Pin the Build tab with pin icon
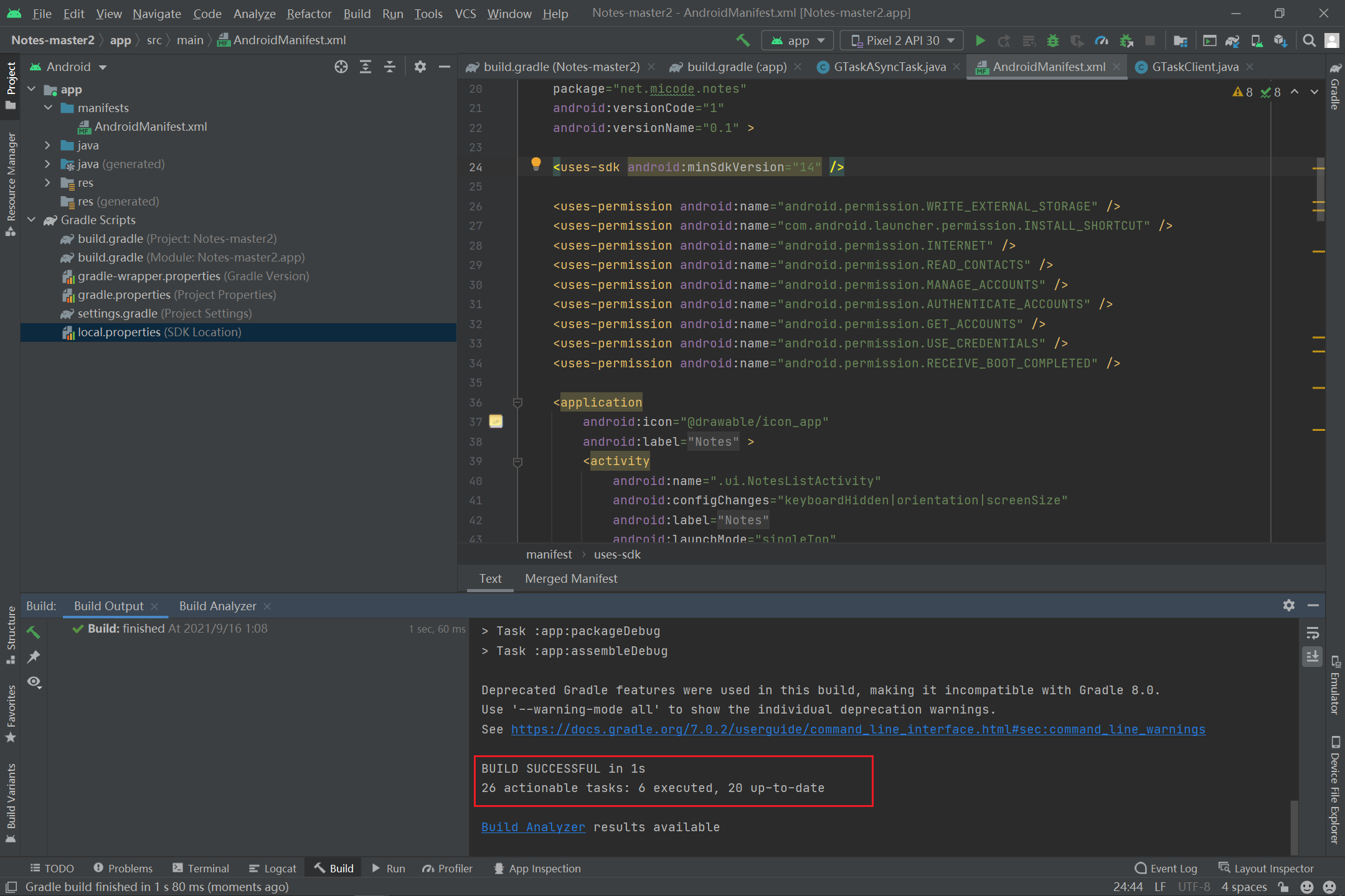The width and height of the screenshot is (1345, 896). pos(34,657)
